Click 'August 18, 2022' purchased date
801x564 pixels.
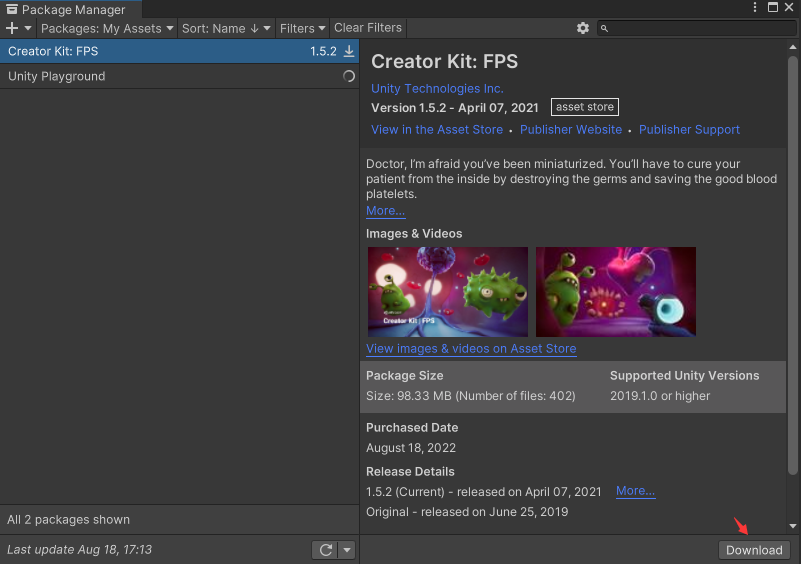pyautogui.click(x=411, y=448)
